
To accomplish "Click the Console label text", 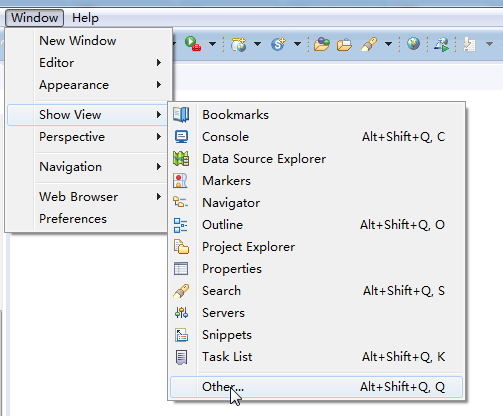I will pos(226,137).
